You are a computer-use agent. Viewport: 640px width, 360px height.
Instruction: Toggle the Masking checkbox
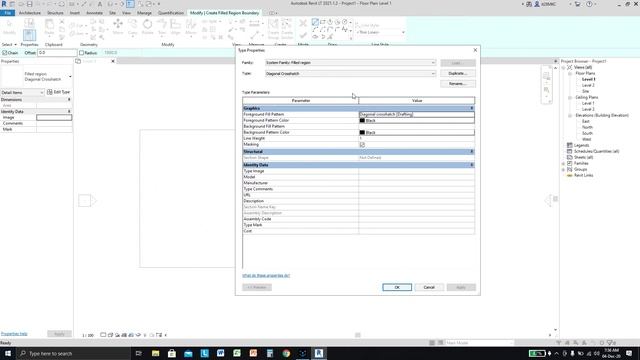click(362, 144)
